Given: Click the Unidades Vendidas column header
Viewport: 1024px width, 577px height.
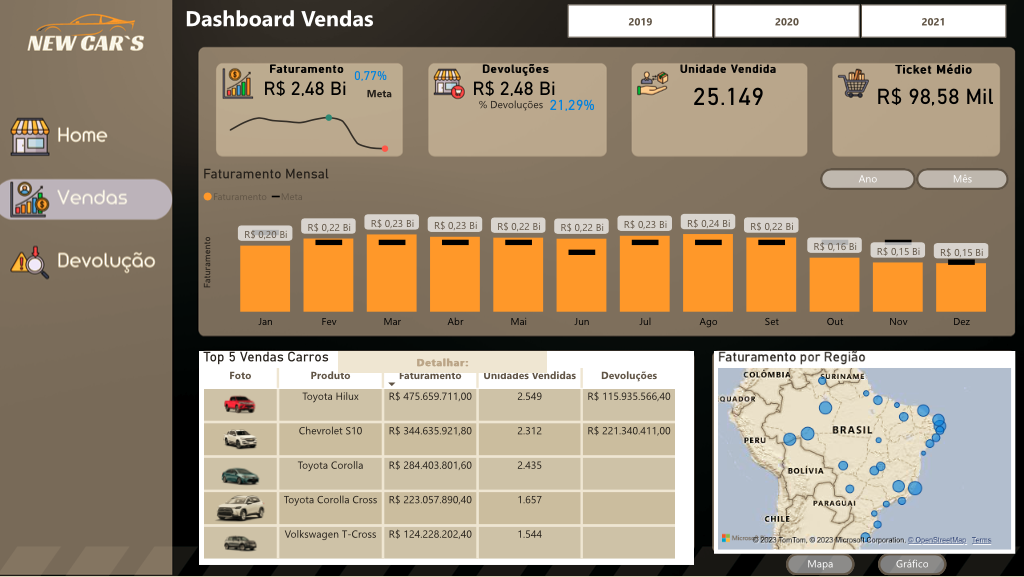Looking at the screenshot, I should pos(530,376).
